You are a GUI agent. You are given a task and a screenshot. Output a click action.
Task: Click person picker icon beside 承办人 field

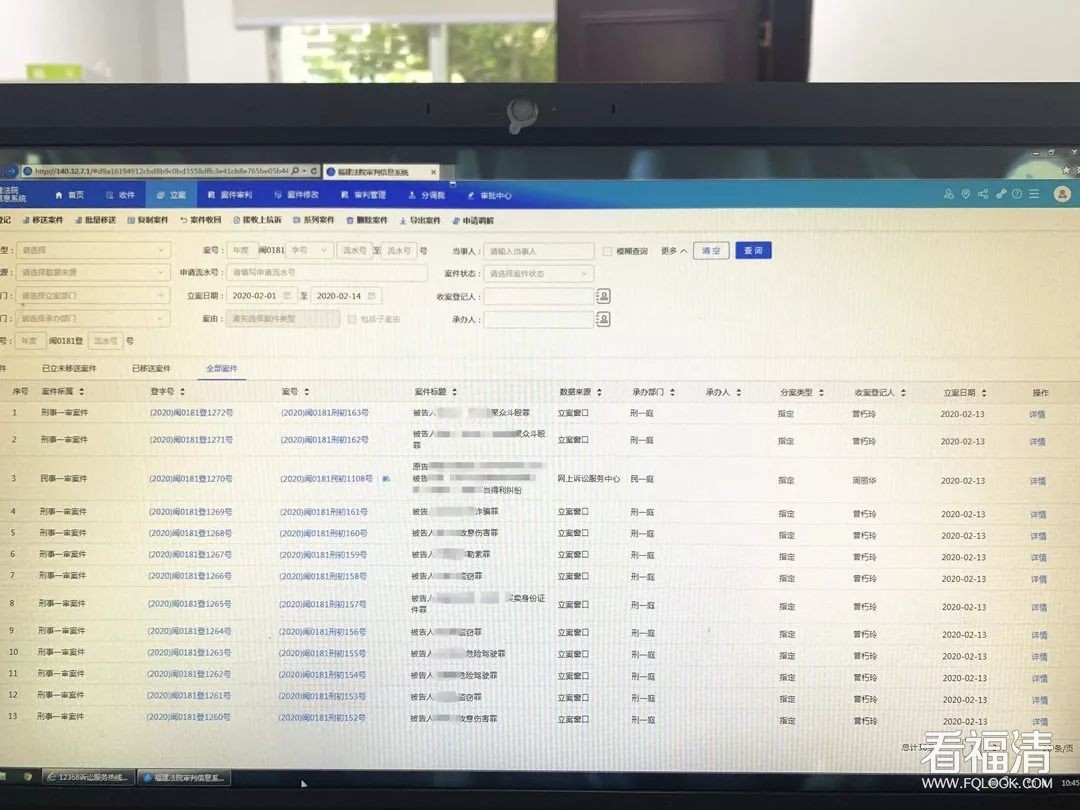pos(603,319)
